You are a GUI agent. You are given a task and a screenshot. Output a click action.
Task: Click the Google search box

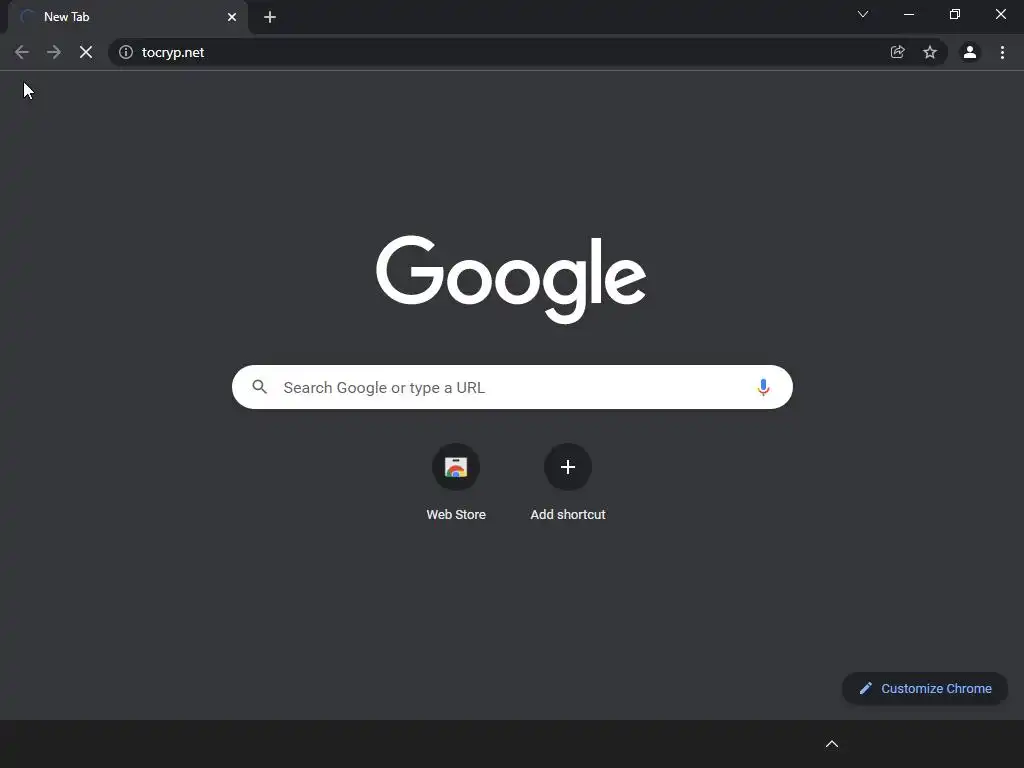click(x=512, y=387)
